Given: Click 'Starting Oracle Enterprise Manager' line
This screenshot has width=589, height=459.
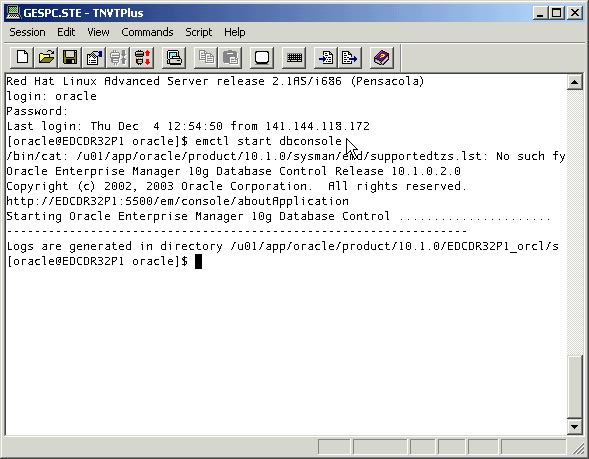Looking at the screenshot, I should tap(278, 216).
